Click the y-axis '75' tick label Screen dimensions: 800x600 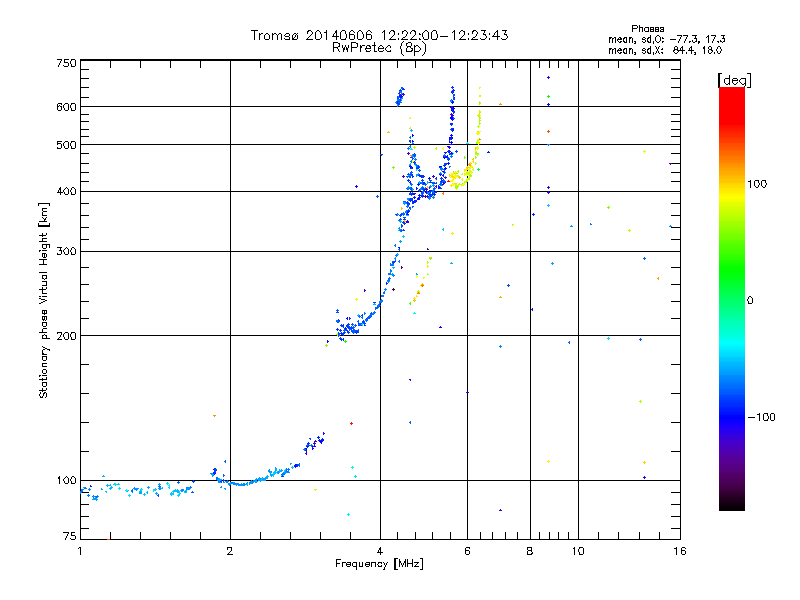point(70,536)
